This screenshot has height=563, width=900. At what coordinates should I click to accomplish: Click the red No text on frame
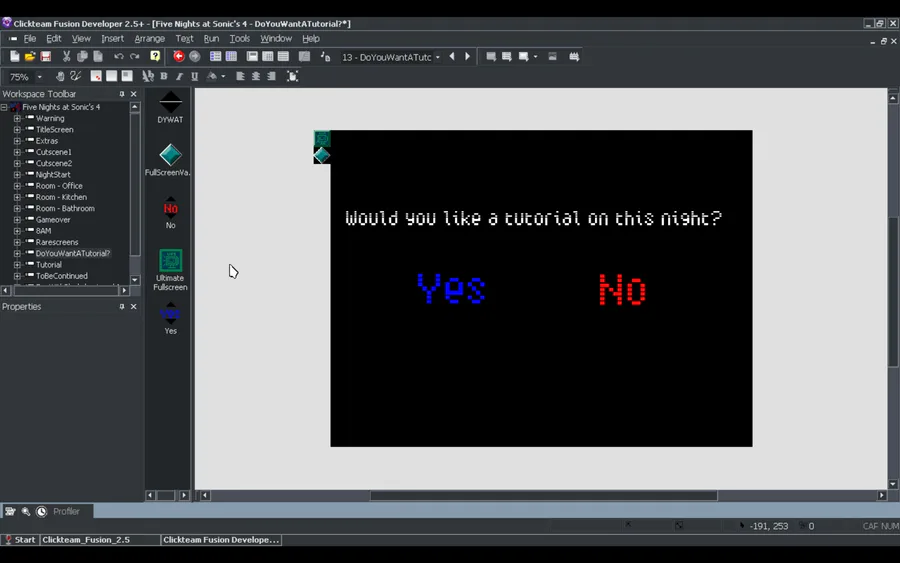pos(623,289)
